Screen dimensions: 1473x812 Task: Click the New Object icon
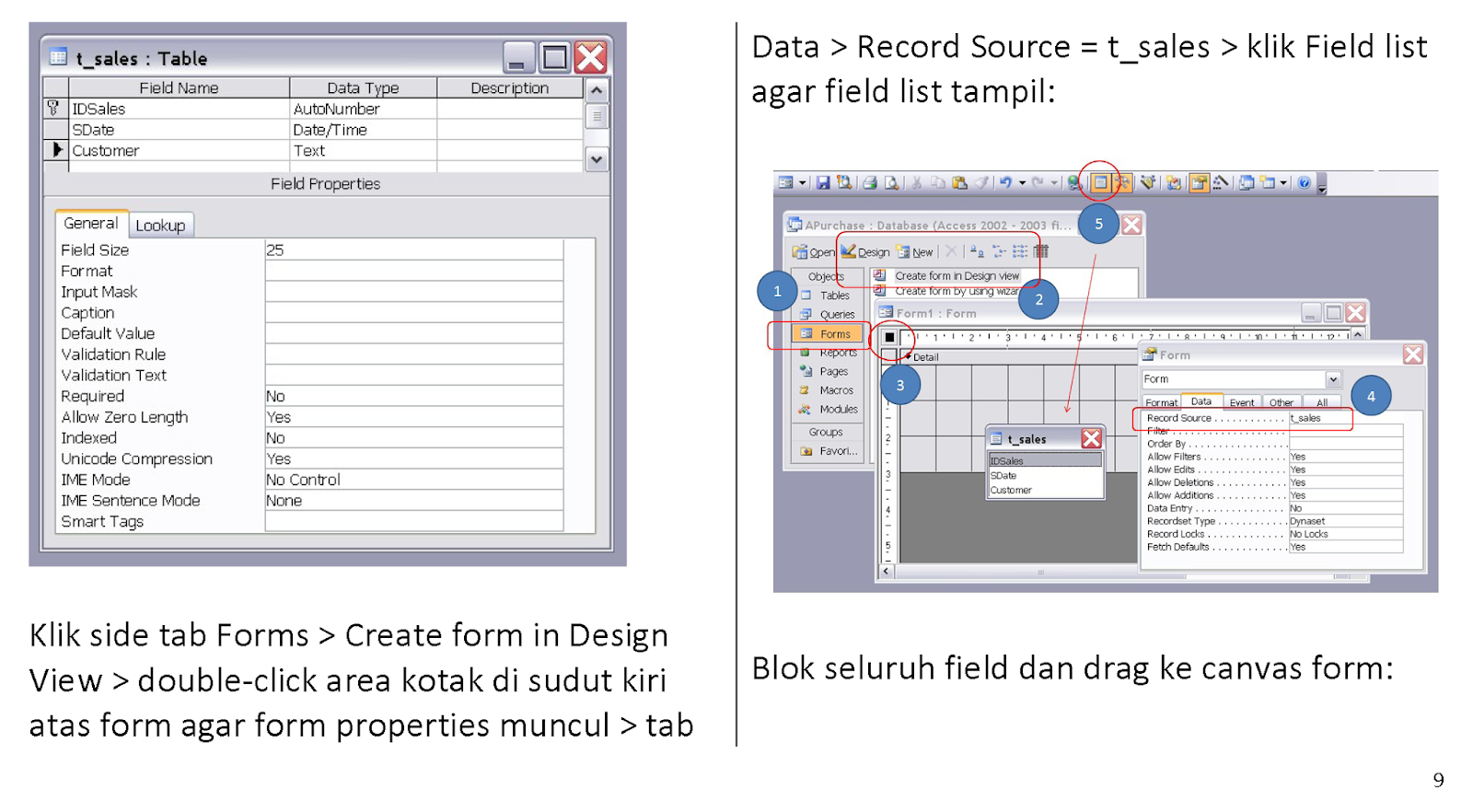[1268, 182]
